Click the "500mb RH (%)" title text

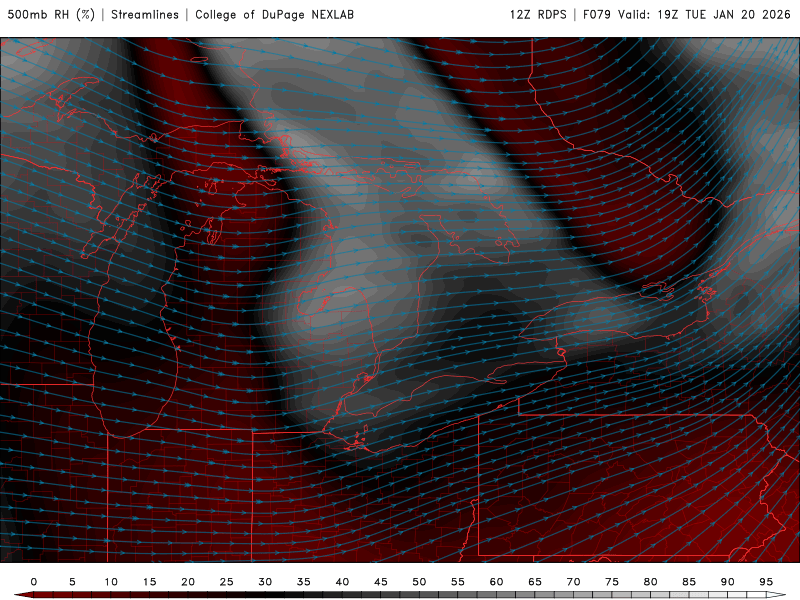pyautogui.click(x=51, y=14)
